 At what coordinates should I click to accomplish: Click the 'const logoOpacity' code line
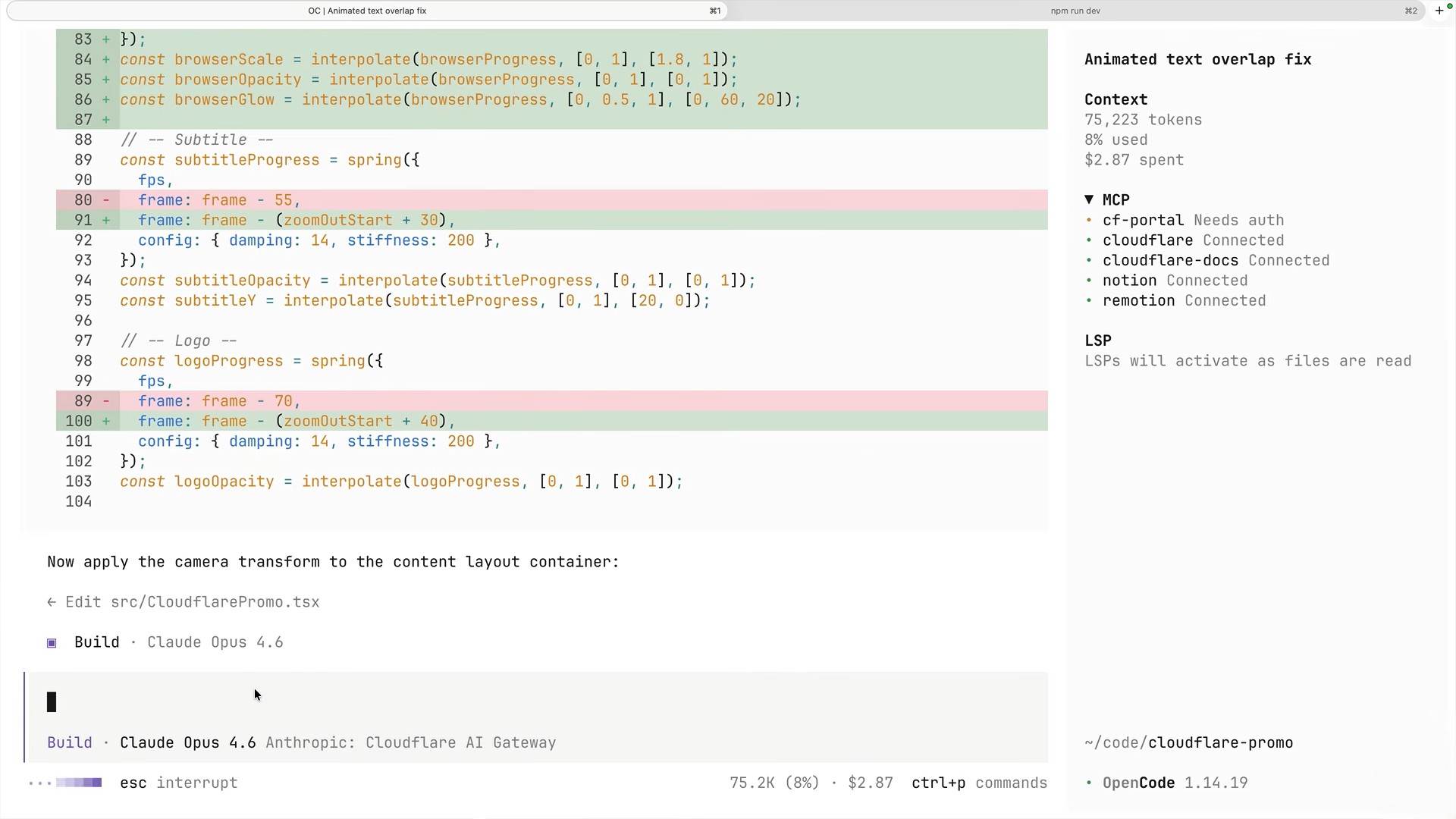click(x=401, y=482)
